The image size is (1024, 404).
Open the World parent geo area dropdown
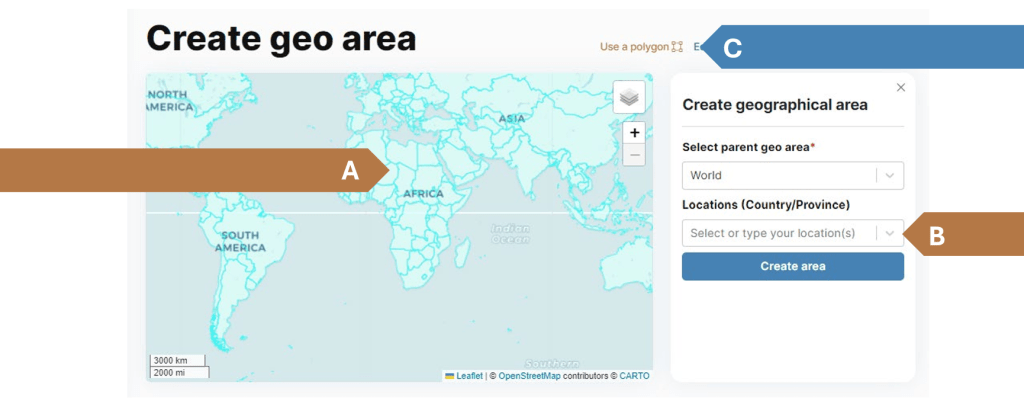tap(793, 176)
